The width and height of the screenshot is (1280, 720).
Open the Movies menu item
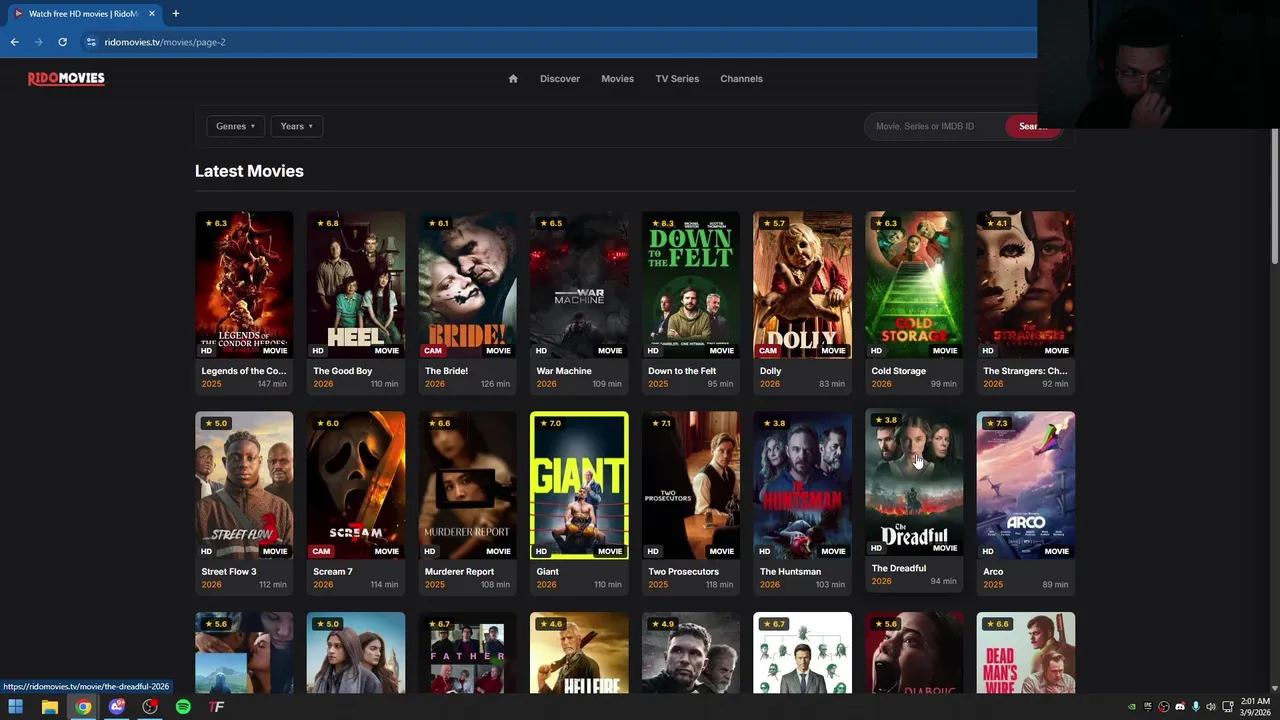click(617, 79)
